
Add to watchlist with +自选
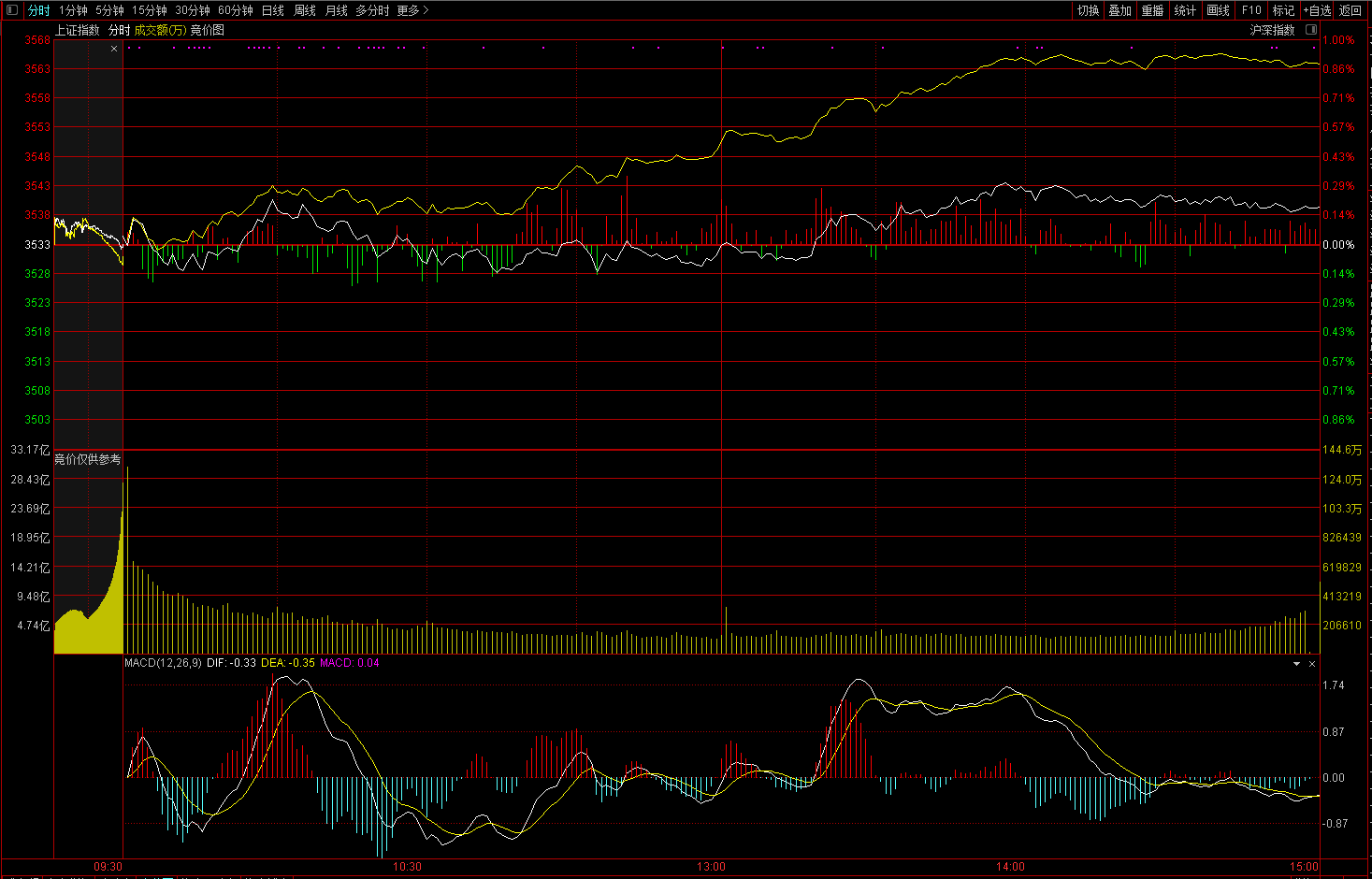1317,10
